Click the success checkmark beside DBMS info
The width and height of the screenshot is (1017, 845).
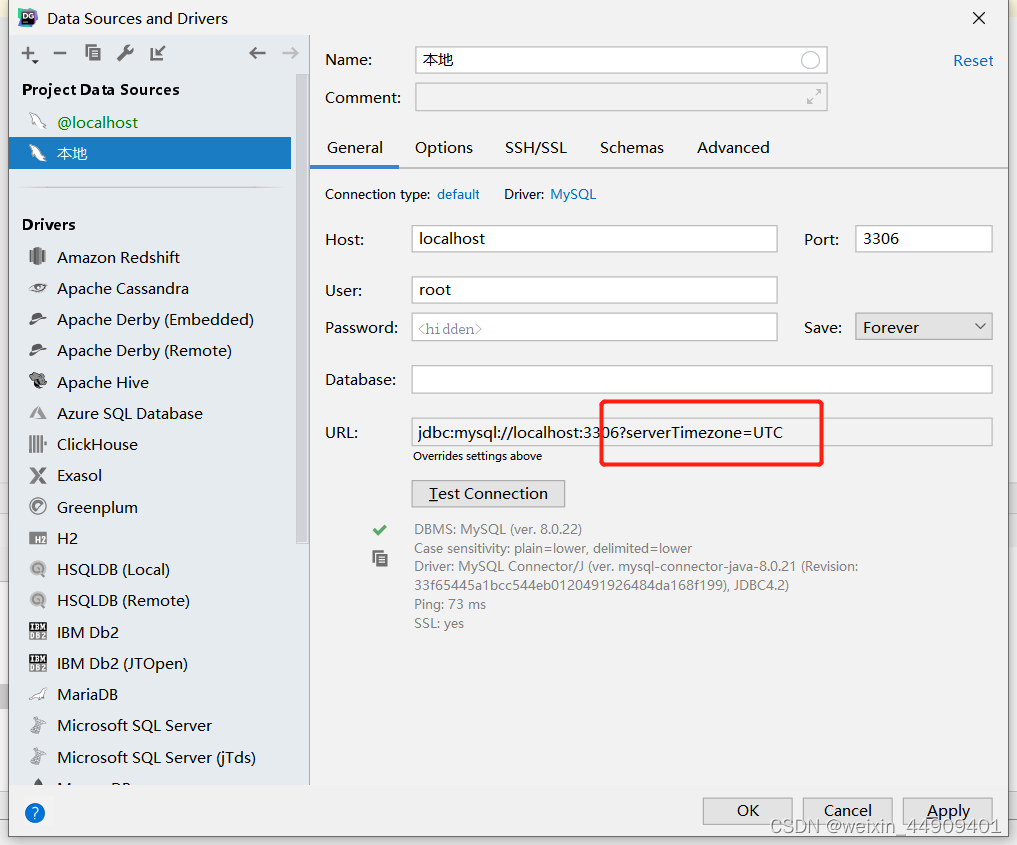[380, 529]
